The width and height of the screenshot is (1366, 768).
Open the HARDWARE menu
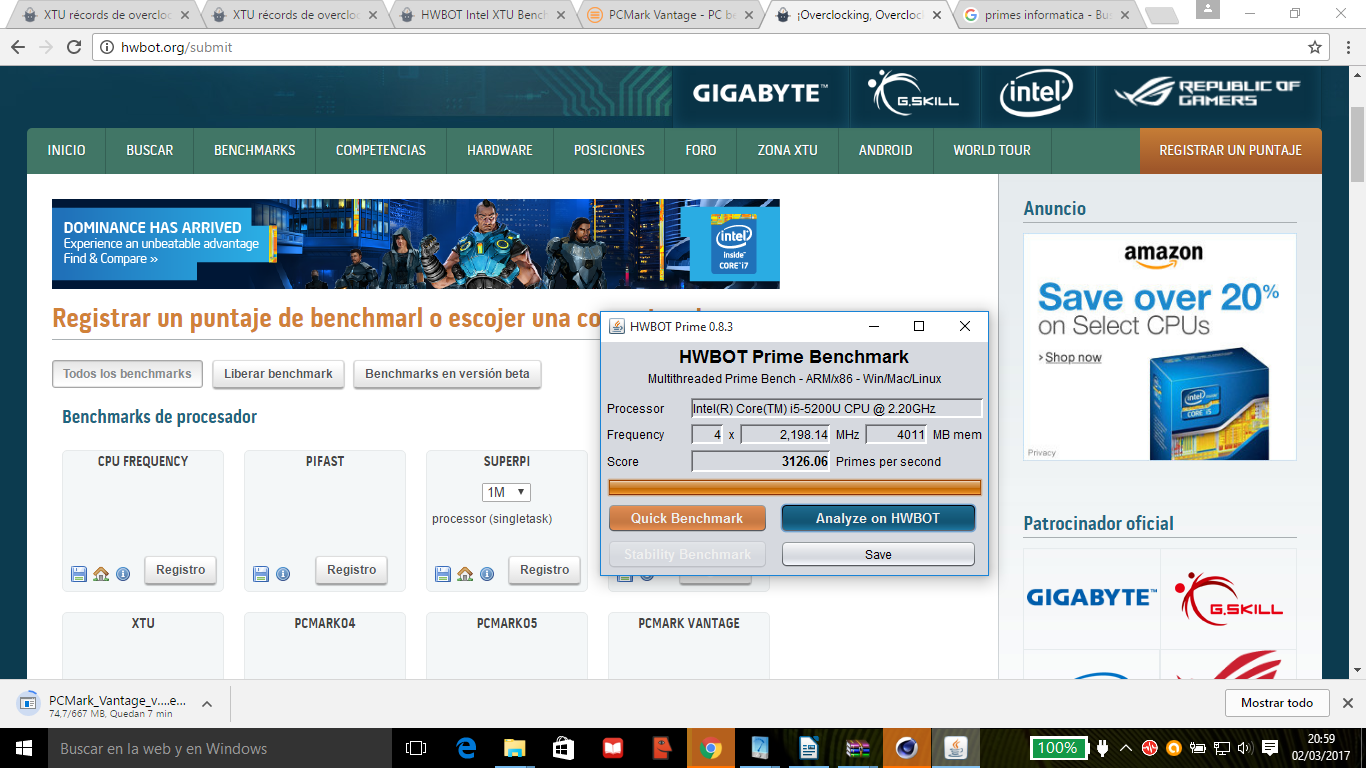pyautogui.click(x=500, y=150)
